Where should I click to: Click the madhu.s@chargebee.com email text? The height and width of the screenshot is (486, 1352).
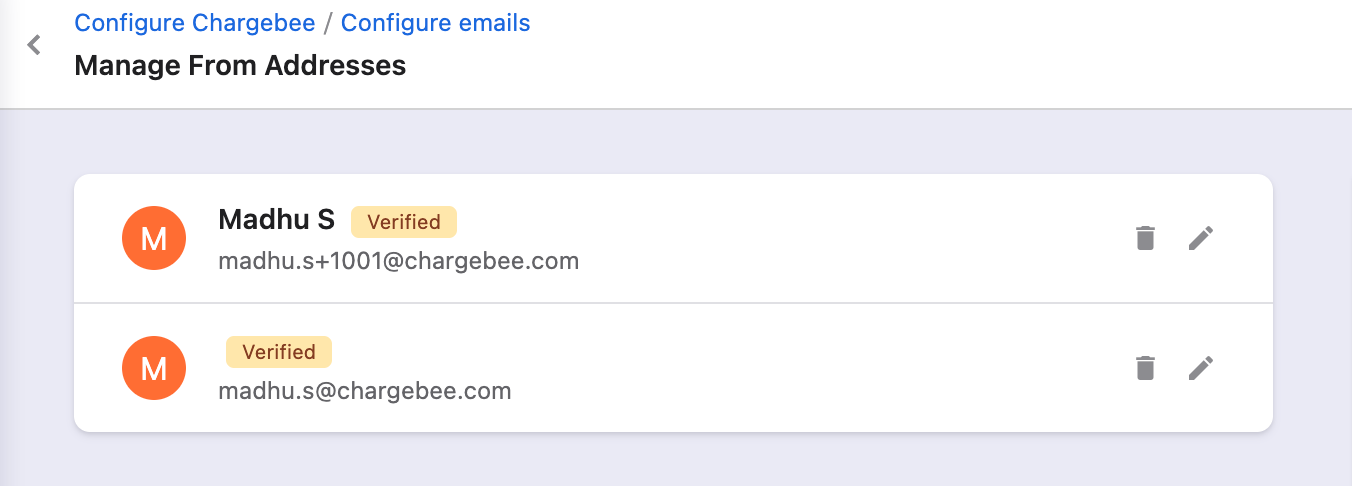pos(364,391)
